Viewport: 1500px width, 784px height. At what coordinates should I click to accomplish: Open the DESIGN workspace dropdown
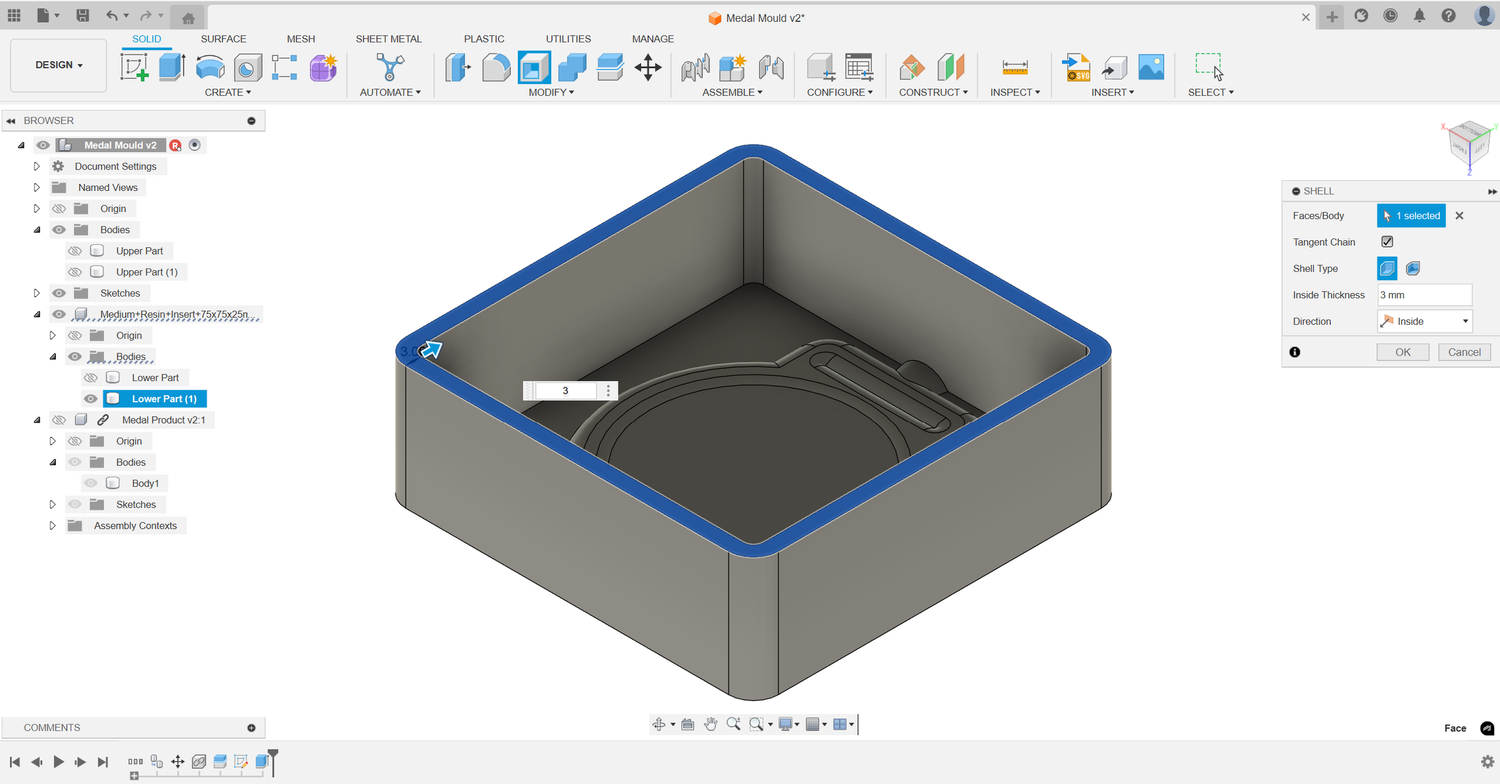click(59, 65)
